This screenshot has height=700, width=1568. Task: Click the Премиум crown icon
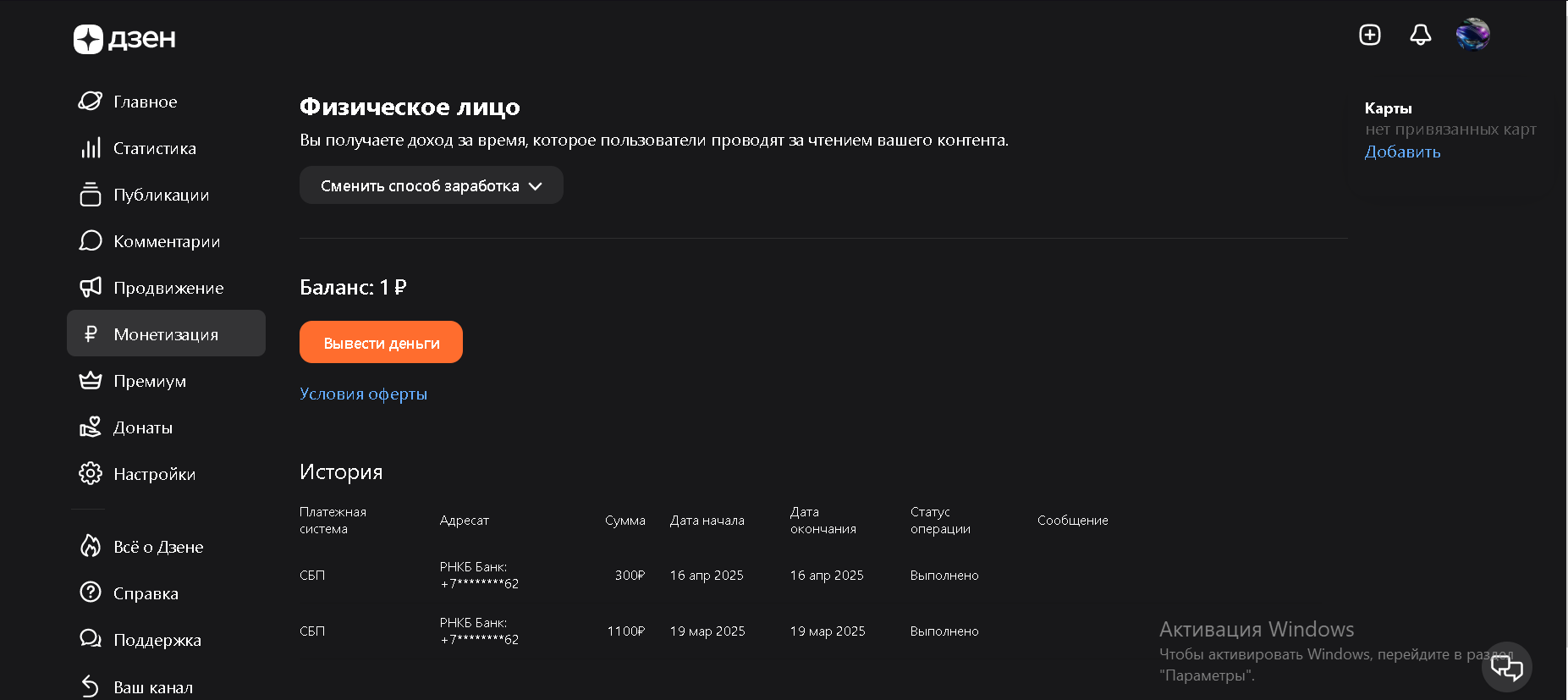tap(91, 381)
